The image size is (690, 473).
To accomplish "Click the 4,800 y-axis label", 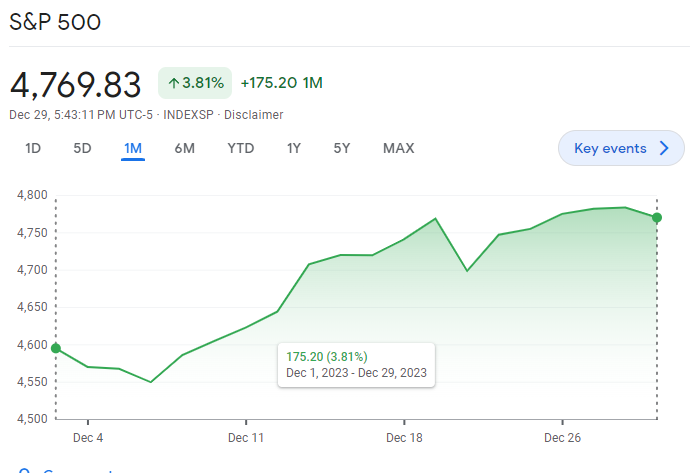I will tap(32, 195).
